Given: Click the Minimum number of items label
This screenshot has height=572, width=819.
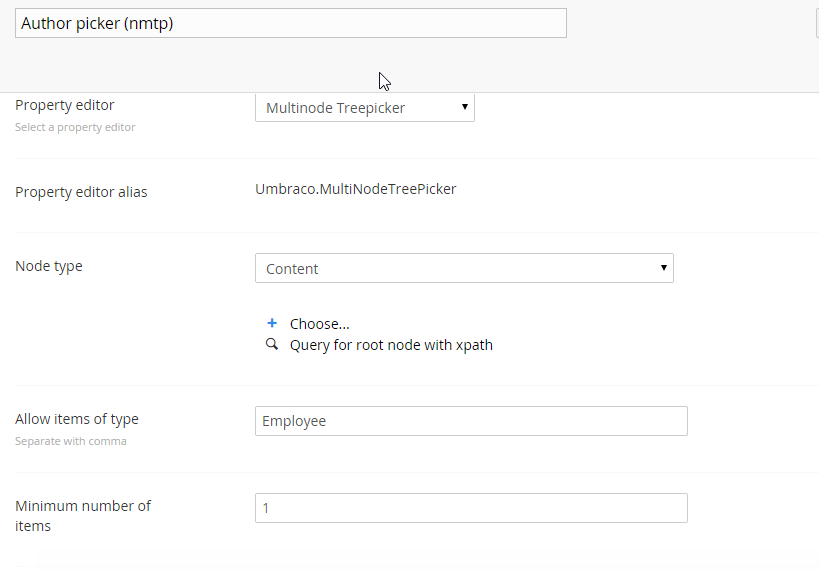Looking at the screenshot, I should pyautogui.click(x=83, y=516).
